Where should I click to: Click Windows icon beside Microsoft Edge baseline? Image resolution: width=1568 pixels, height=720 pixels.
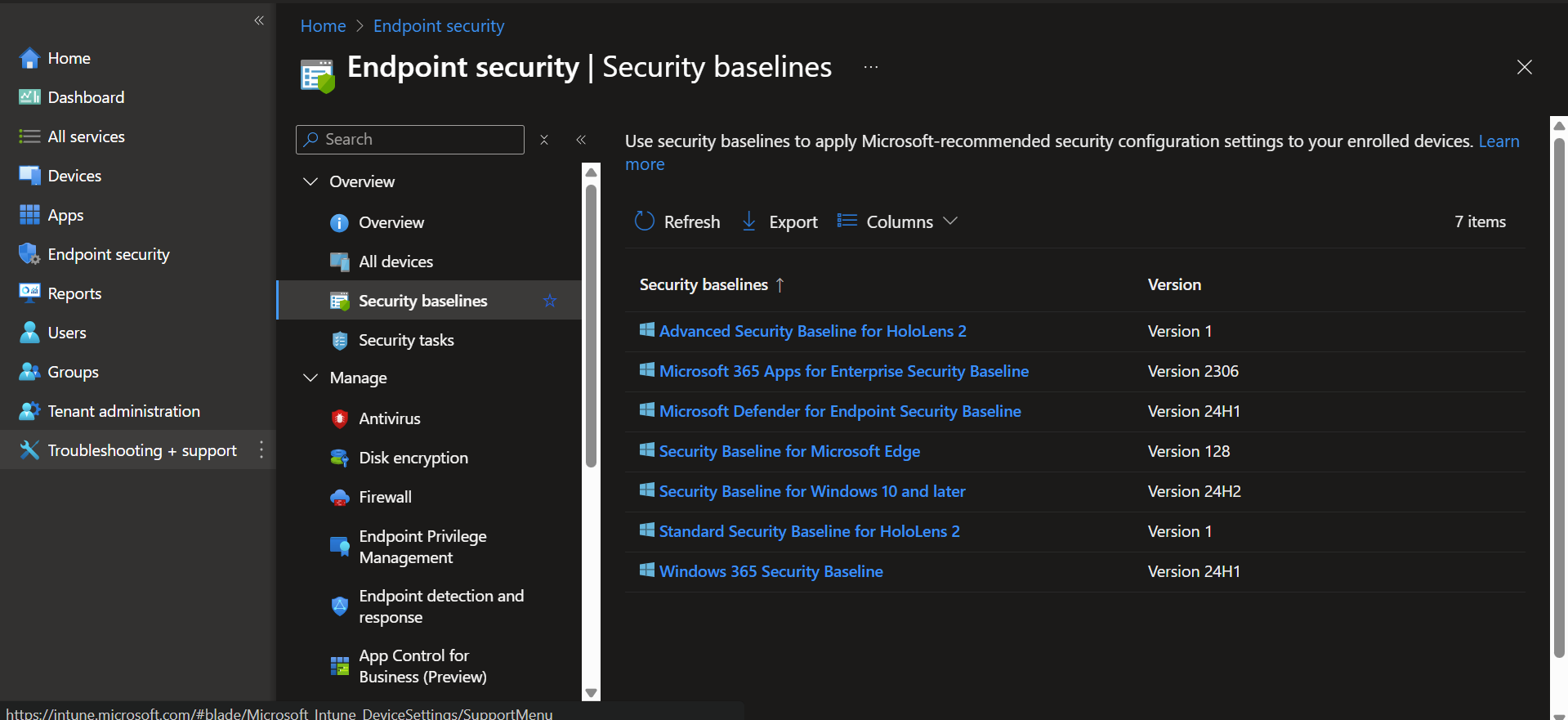647,450
